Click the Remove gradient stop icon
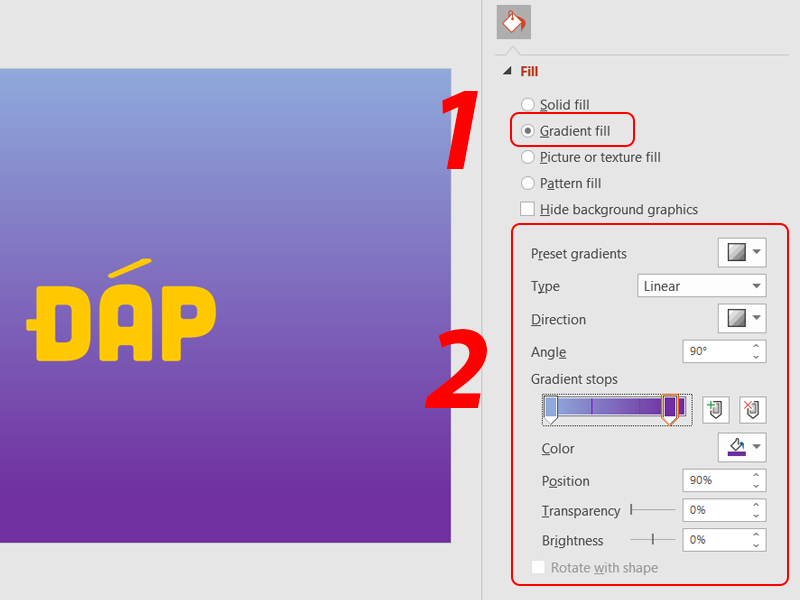The height and width of the screenshot is (600, 800). coord(752,409)
